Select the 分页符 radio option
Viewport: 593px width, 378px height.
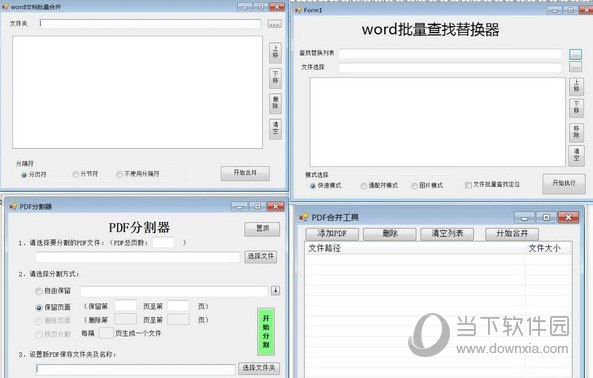pos(34,175)
